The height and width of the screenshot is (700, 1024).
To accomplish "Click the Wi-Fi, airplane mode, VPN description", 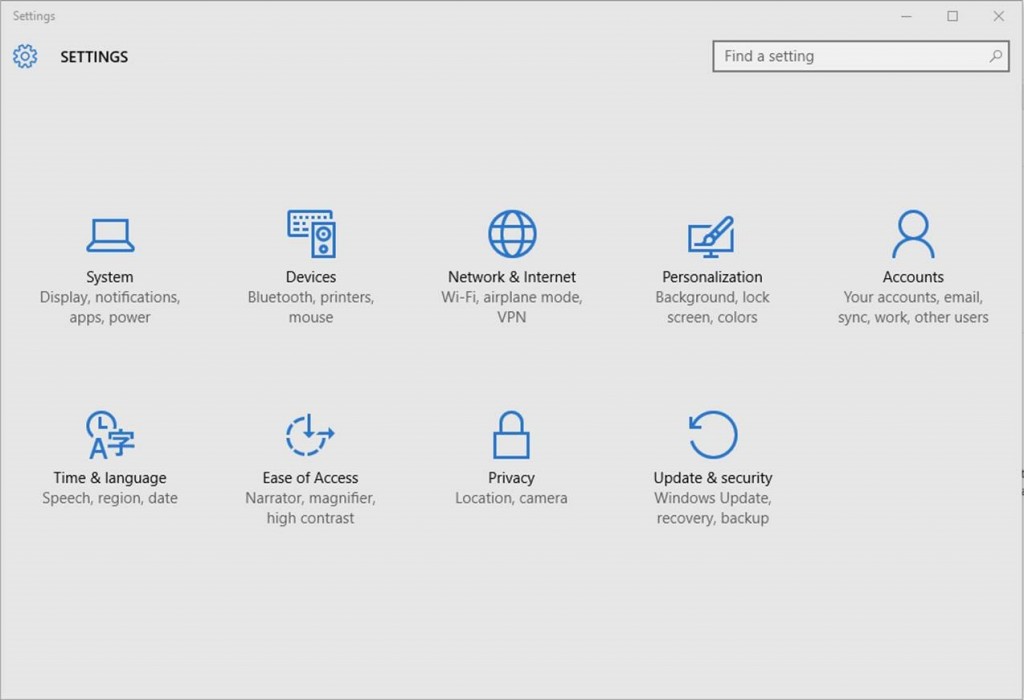I will 511,307.
